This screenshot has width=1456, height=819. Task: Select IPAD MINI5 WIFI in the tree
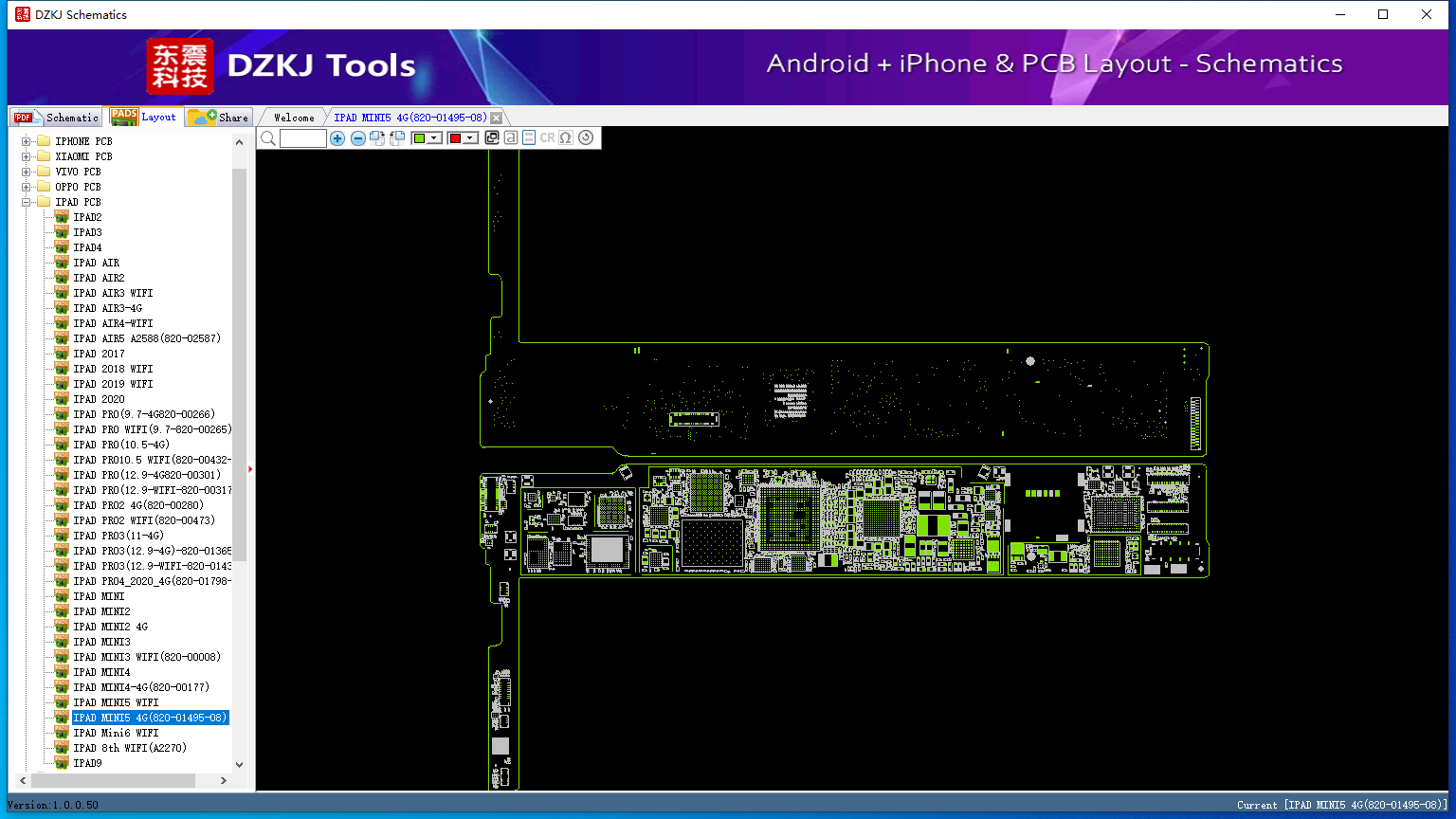tap(116, 702)
